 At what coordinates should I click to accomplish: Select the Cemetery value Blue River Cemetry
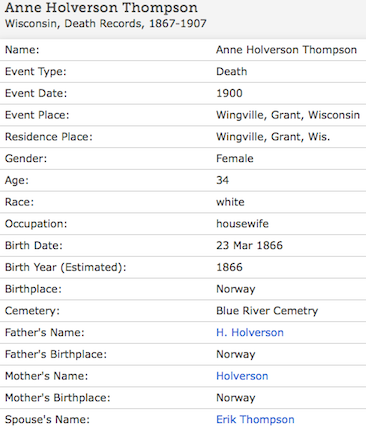(x=267, y=311)
